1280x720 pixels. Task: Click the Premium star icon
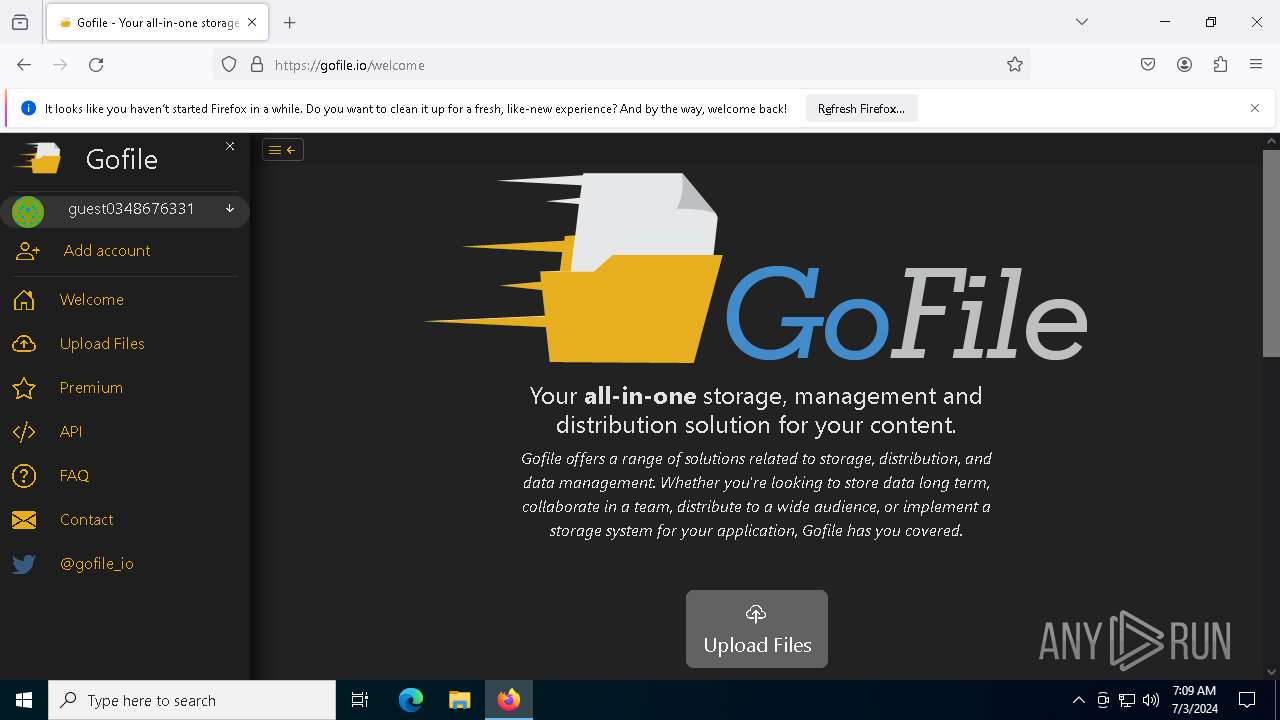[24, 388]
